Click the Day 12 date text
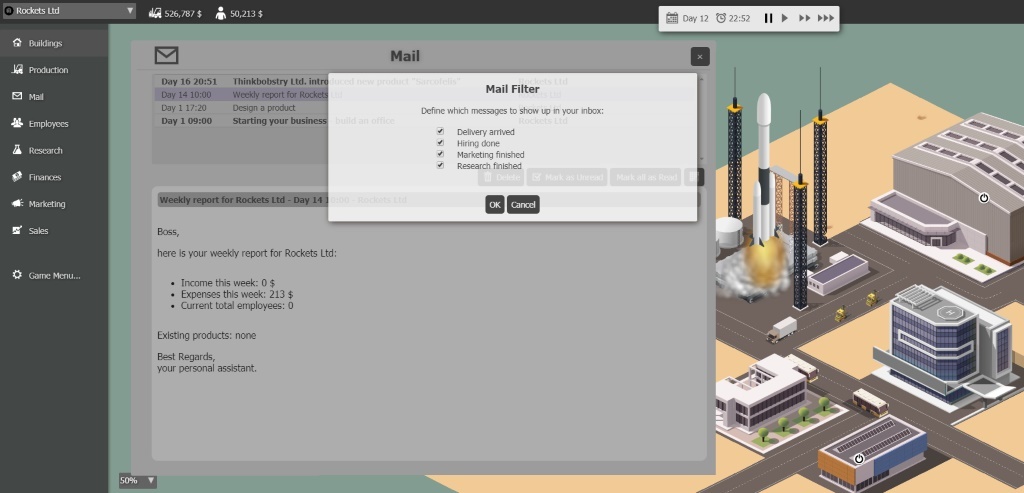Image resolution: width=1024 pixels, height=493 pixels. 696,18
